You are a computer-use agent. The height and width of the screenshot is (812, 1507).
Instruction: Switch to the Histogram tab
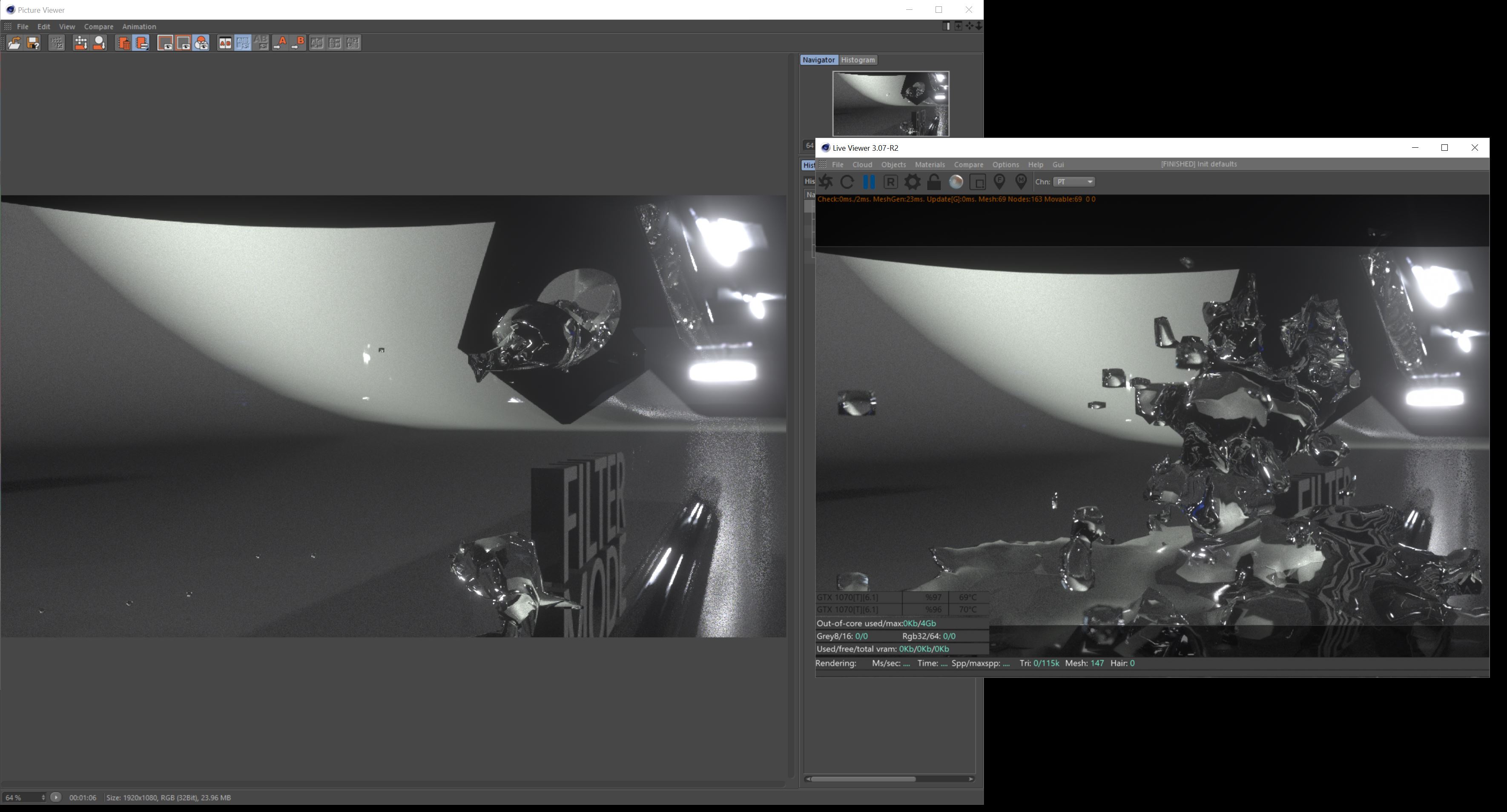pos(858,60)
